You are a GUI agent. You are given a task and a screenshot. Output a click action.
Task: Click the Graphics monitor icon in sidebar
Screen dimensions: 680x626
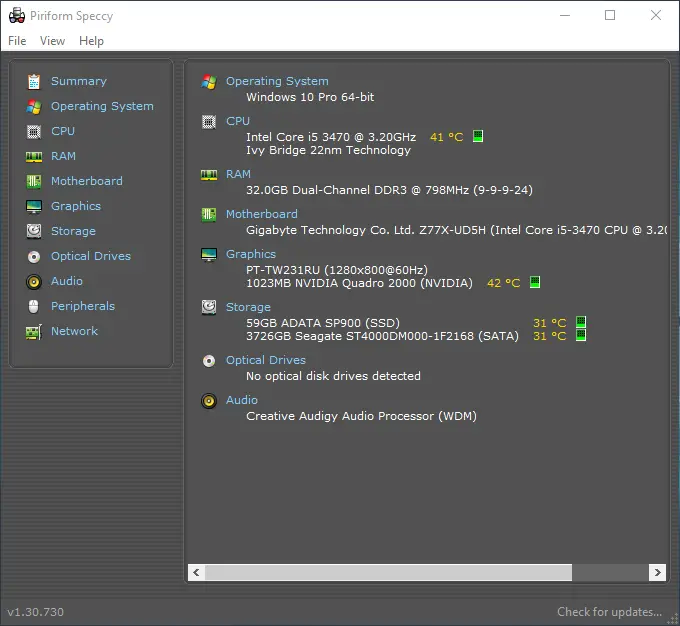(x=34, y=206)
